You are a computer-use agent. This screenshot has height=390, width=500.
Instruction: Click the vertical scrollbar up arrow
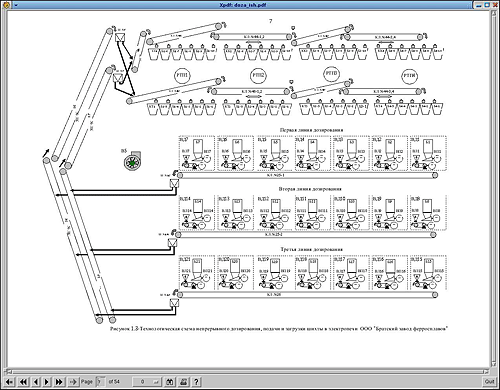[494, 13]
